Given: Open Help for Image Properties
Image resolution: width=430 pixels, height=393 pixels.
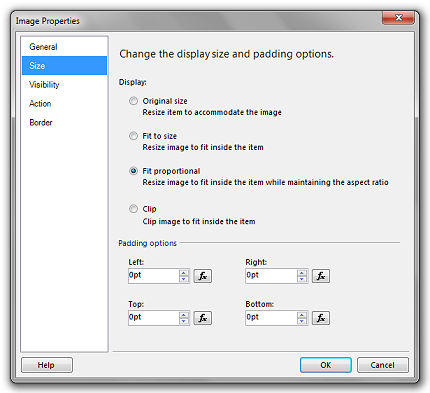Looking at the screenshot, I should [47, 365].
